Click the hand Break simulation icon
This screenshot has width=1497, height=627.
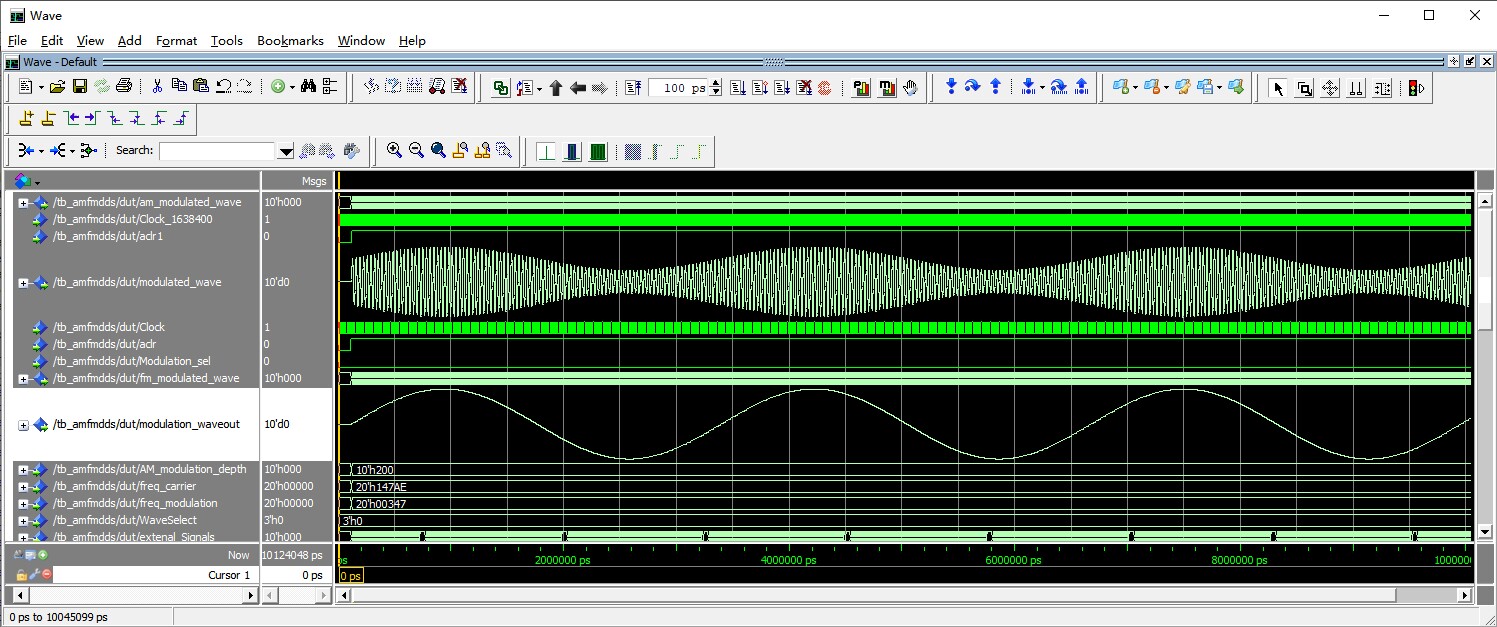pyautogui.click(x=910, y=88)
